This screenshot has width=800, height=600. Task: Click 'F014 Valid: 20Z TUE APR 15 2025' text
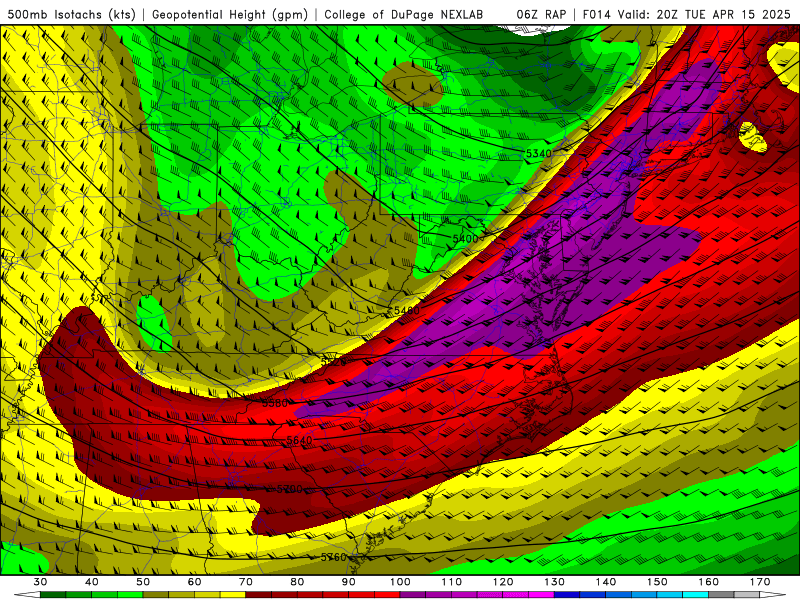coord(686,14)
